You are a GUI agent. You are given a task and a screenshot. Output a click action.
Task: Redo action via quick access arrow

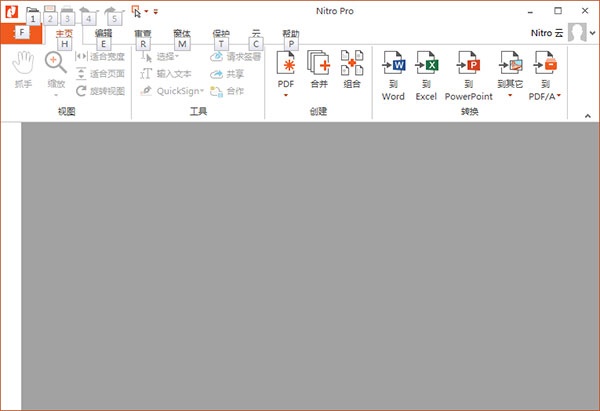point(111,10)
